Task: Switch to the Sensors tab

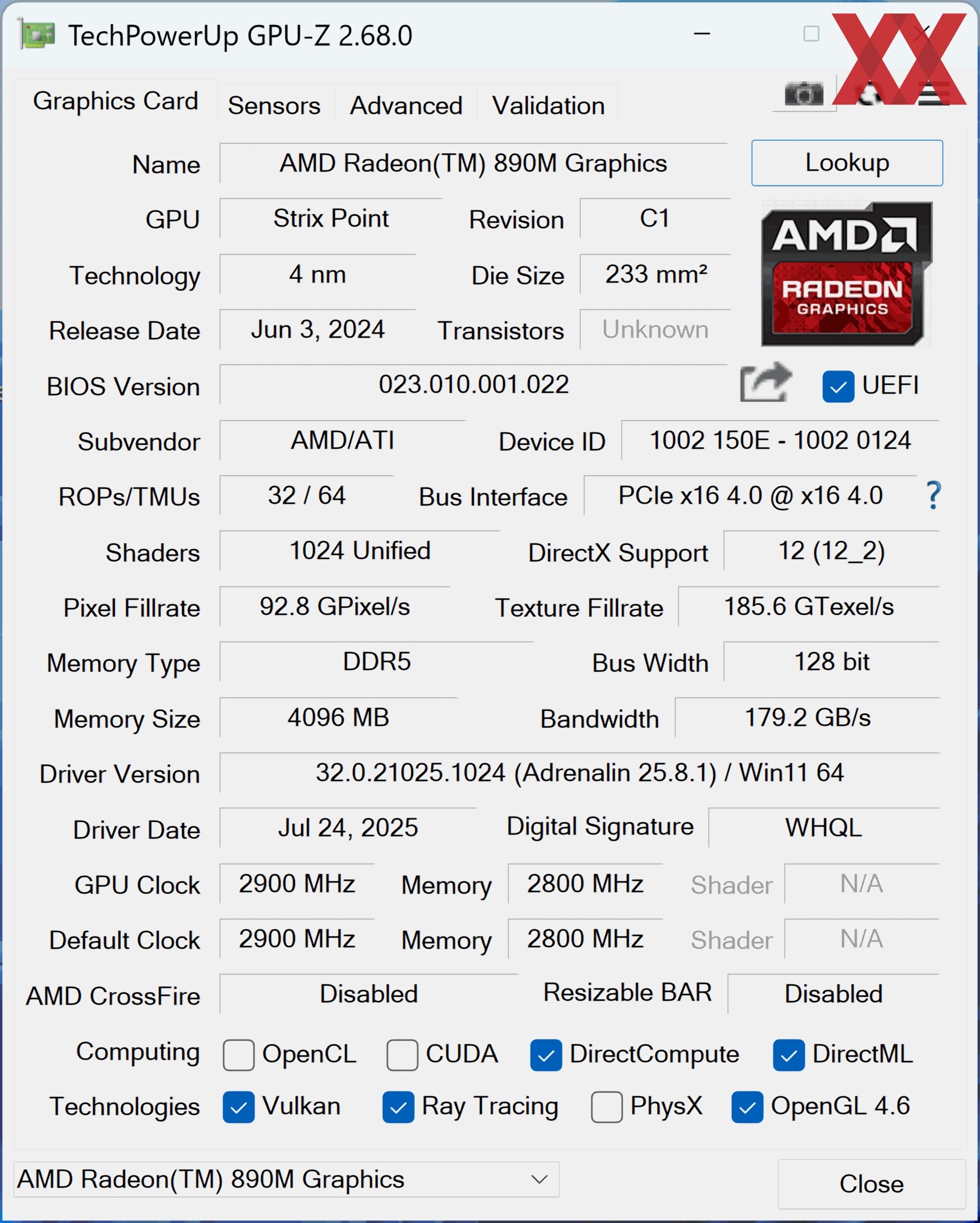Action: click(x=274, y=106)
